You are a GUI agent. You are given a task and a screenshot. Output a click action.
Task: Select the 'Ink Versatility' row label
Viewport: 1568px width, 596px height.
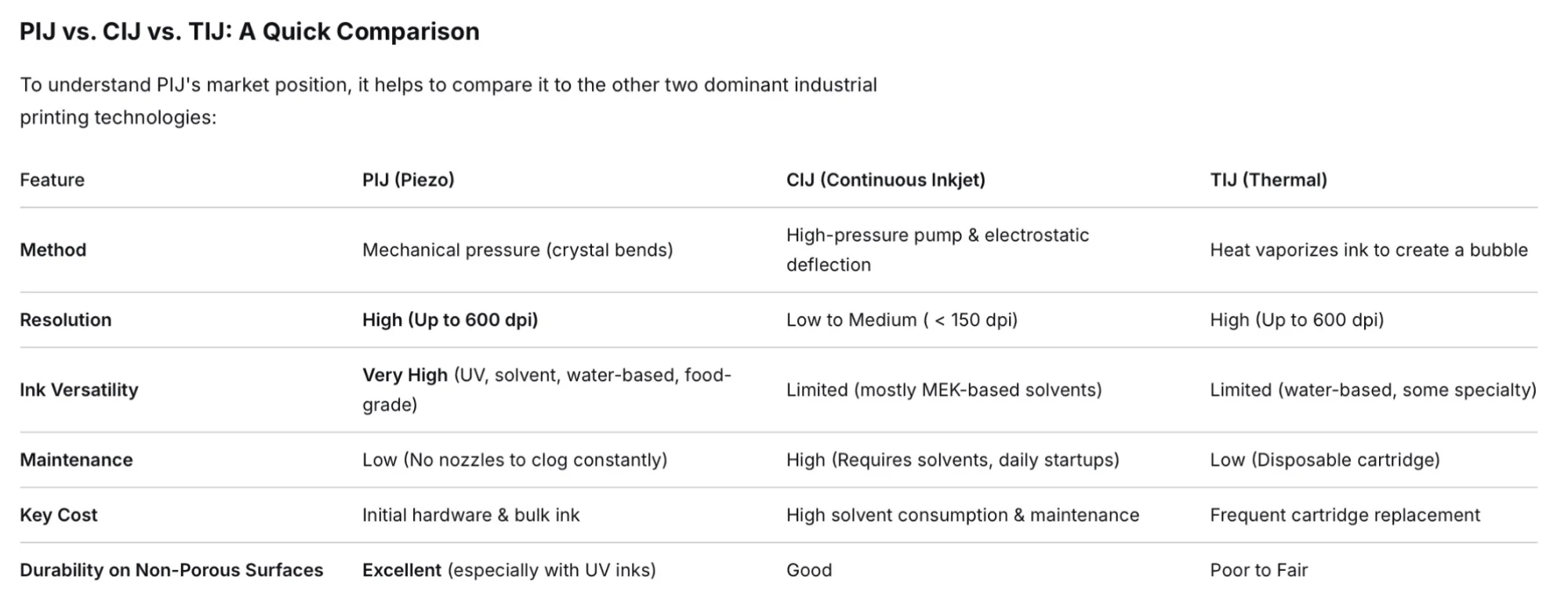click(79, 390)
